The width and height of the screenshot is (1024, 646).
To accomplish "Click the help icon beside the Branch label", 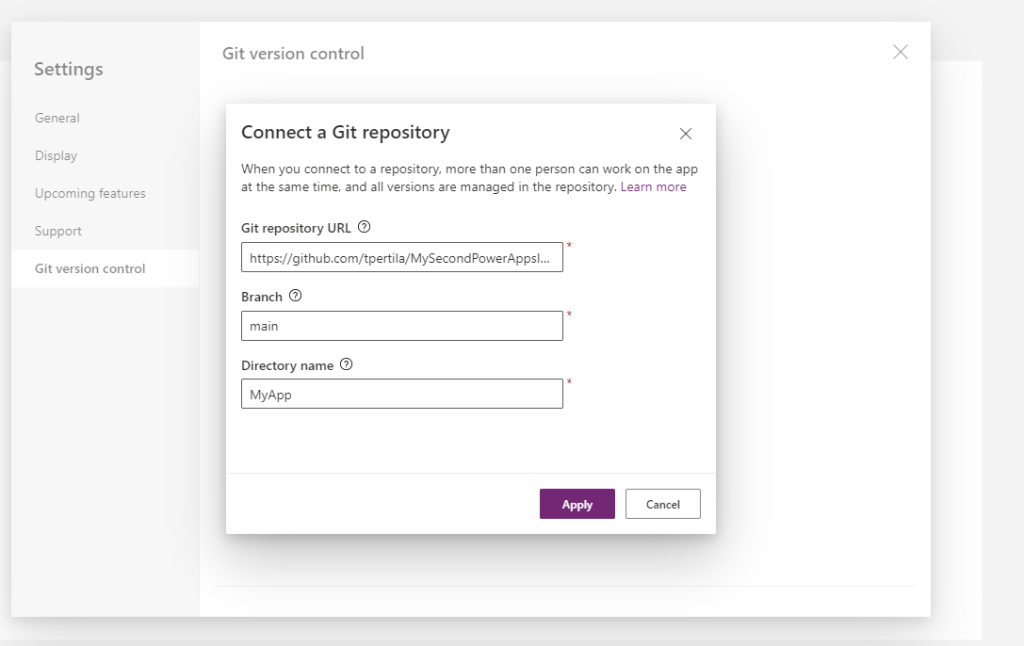I will 295,296.
